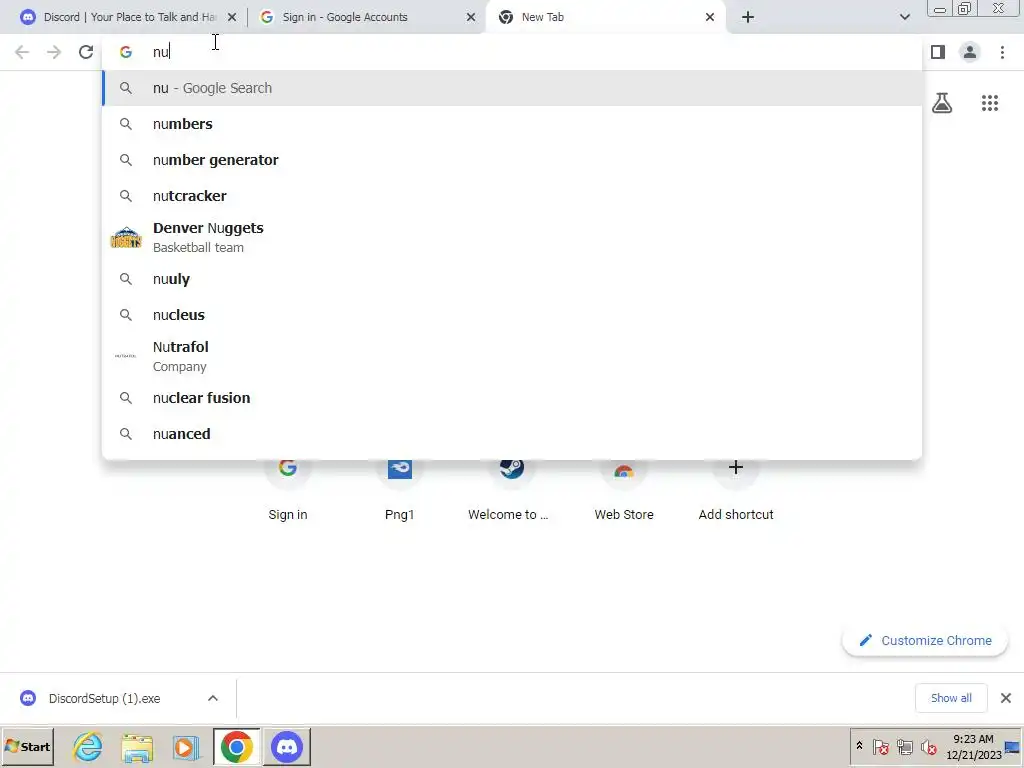The width and height of the screenshot is (1024, 768).
Task: Click Show all downloads
Action: click(951, 698)
